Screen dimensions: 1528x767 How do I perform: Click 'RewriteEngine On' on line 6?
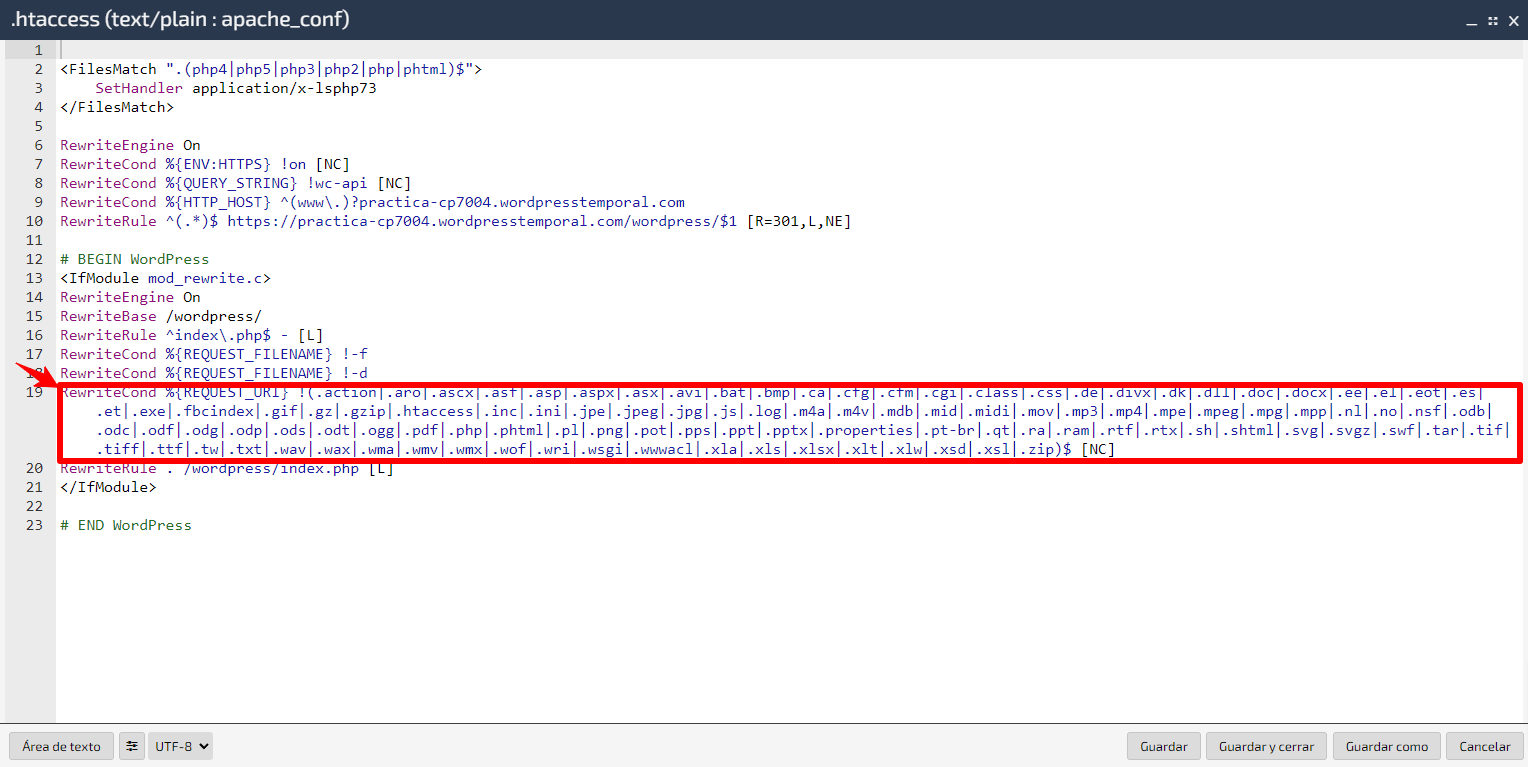coord(130,145)
